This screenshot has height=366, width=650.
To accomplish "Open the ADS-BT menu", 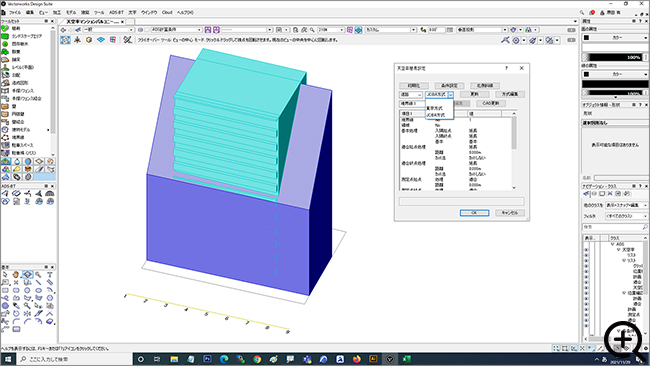I will (x=116, y=12).
